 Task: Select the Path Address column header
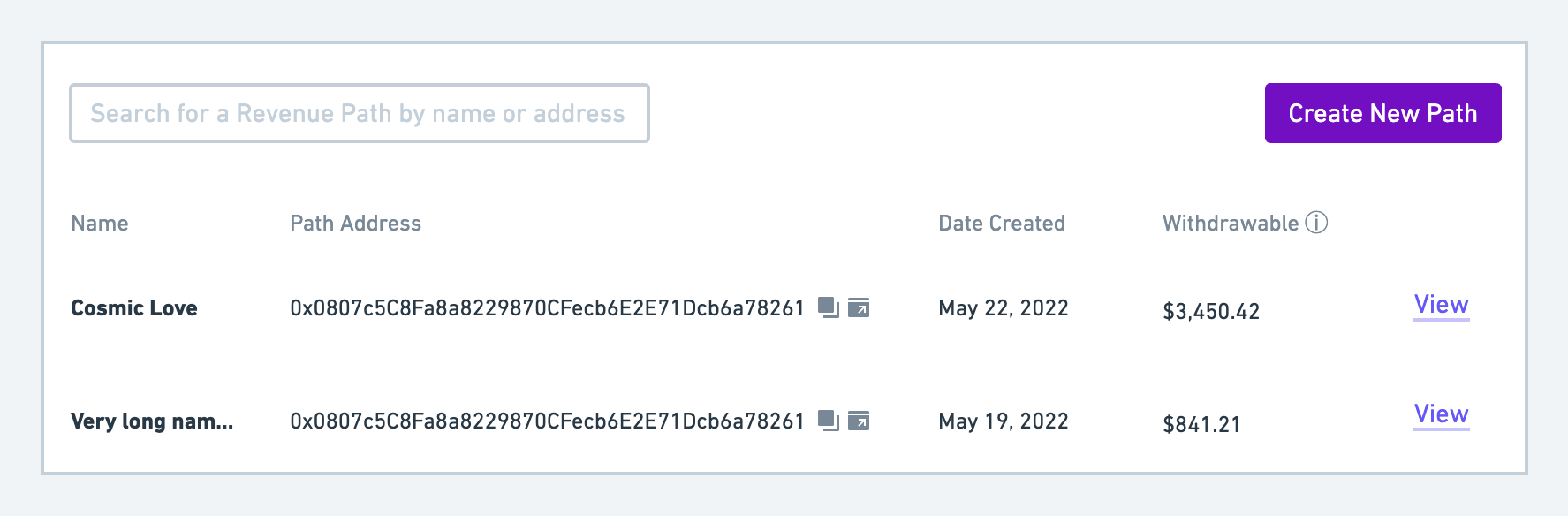coord(356,224)
